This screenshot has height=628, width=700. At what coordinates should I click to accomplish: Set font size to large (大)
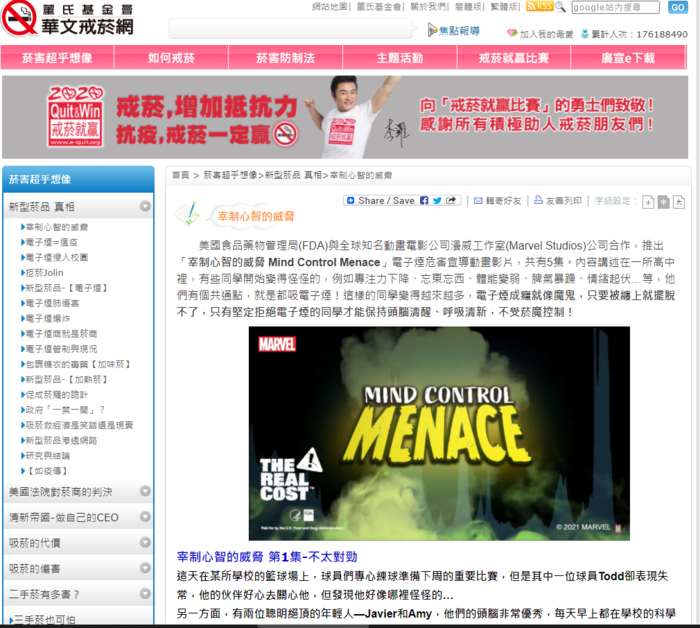point(679,202)
